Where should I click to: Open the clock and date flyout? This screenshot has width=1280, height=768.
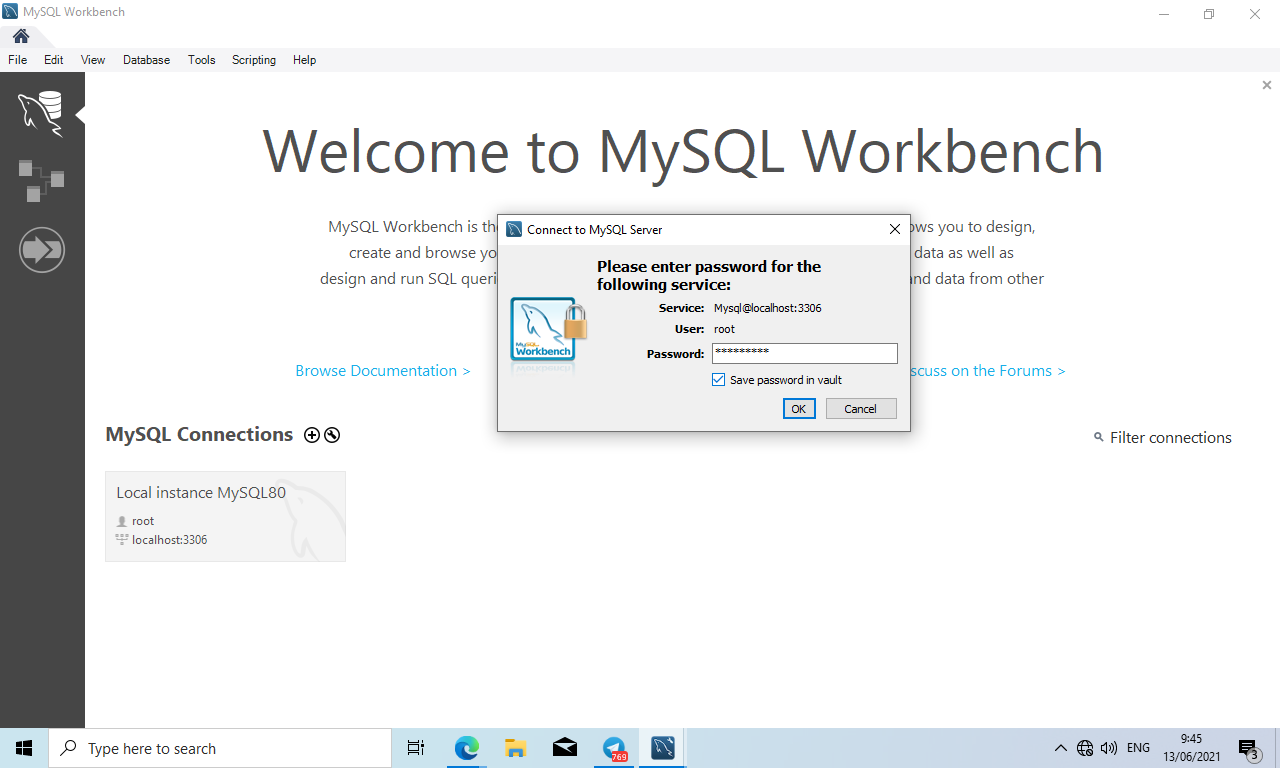coord(1191,748)
